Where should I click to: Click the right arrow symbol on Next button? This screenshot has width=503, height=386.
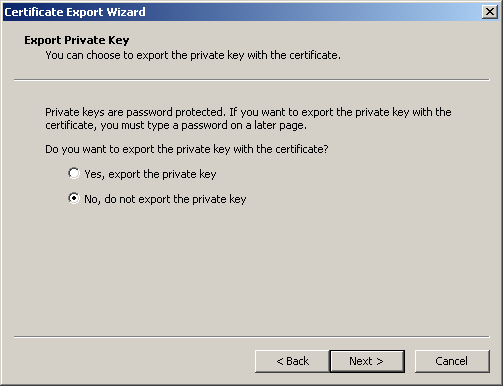click(x=380, y=361)
